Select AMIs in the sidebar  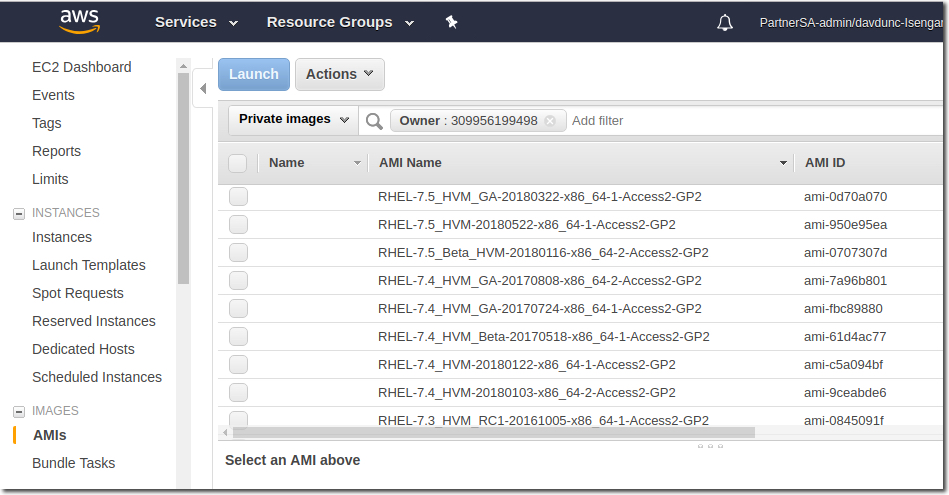(50, 435)
